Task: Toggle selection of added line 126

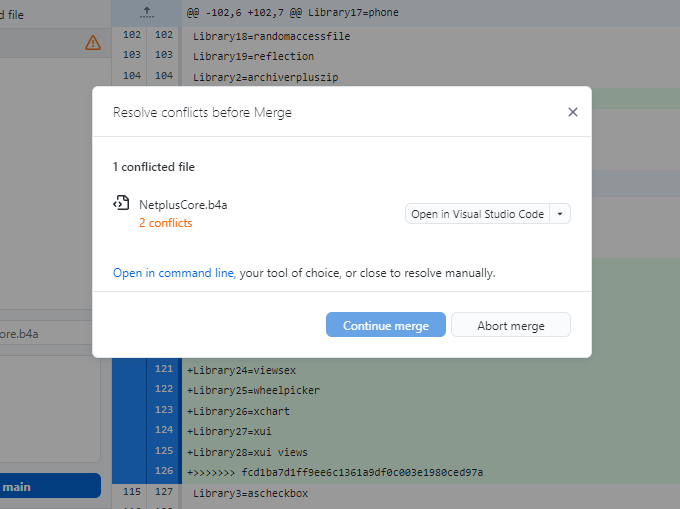Action: click(163, 471)
